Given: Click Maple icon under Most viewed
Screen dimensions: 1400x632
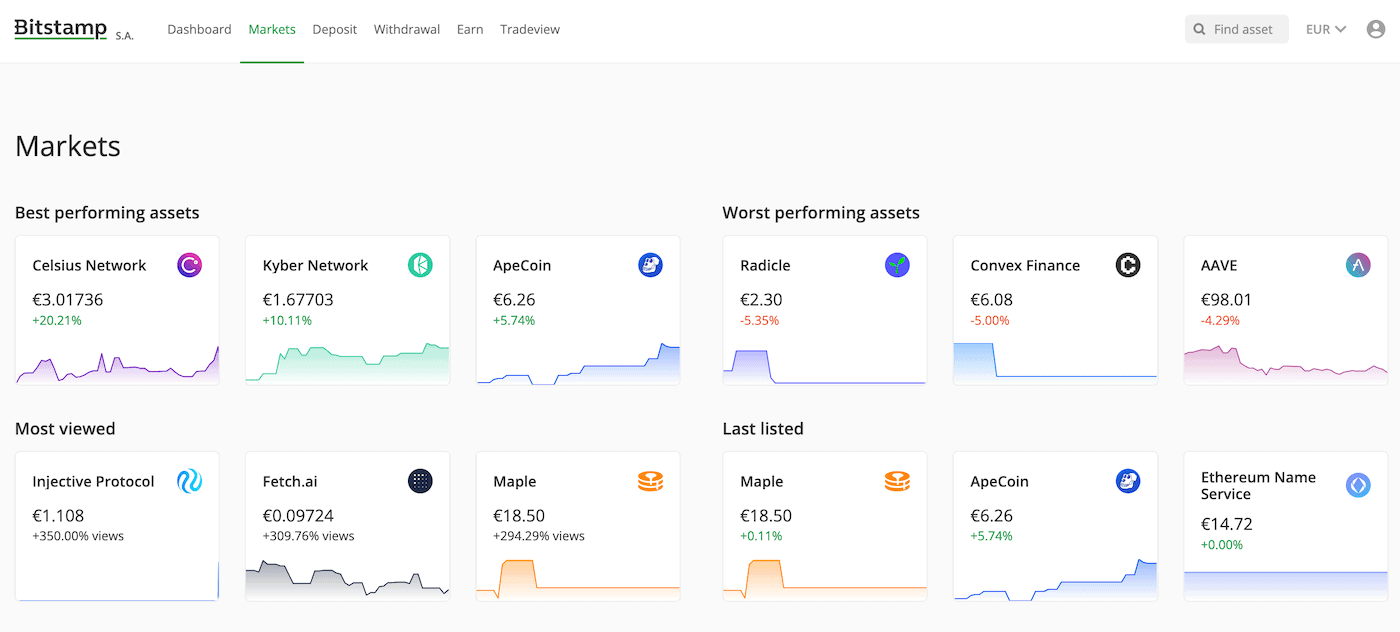Looking at the screenshot, I should [x=650, y=481].
